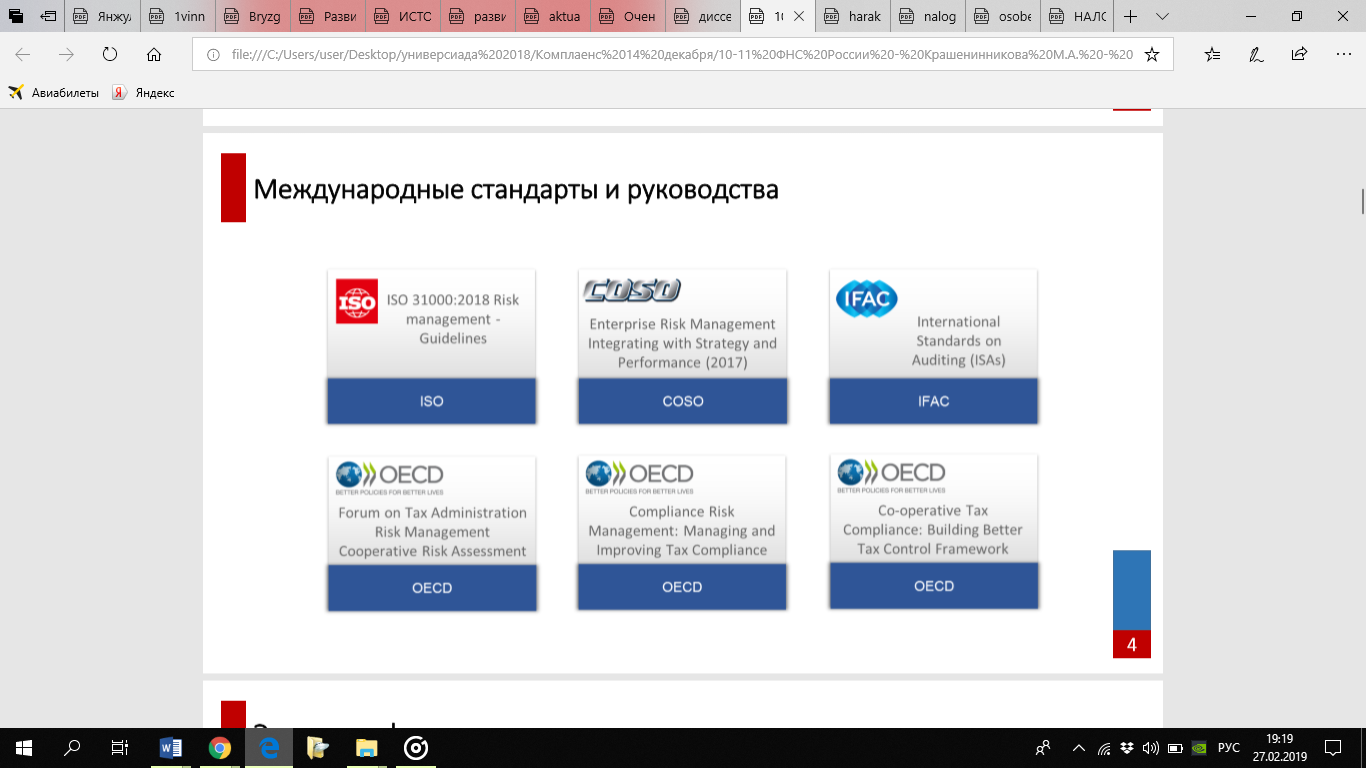
Task: Show site information icon in address bar
Action: click(213, 55)
